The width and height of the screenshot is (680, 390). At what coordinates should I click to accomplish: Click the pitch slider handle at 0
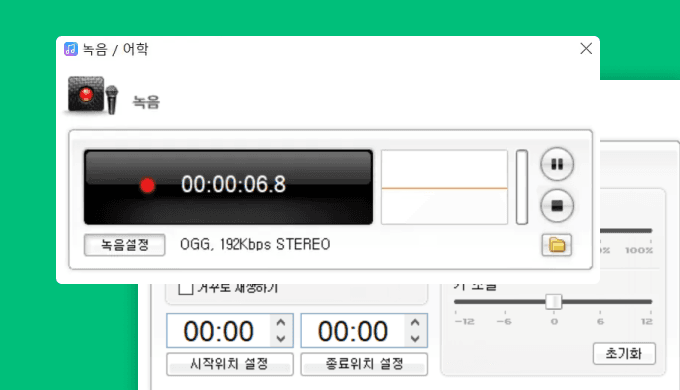[x=554, y=302]
